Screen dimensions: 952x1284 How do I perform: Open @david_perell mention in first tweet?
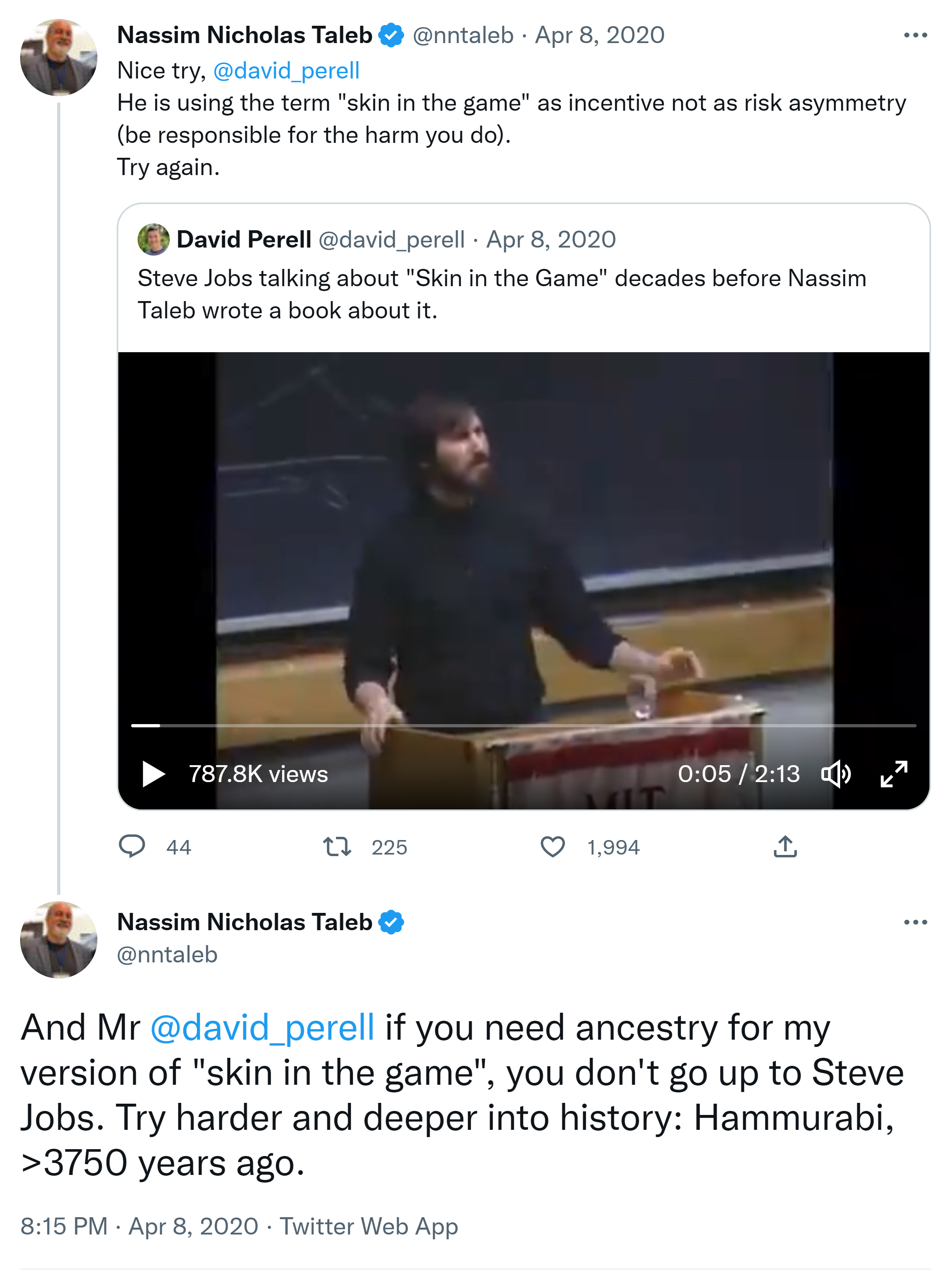[x=286, y=70]
